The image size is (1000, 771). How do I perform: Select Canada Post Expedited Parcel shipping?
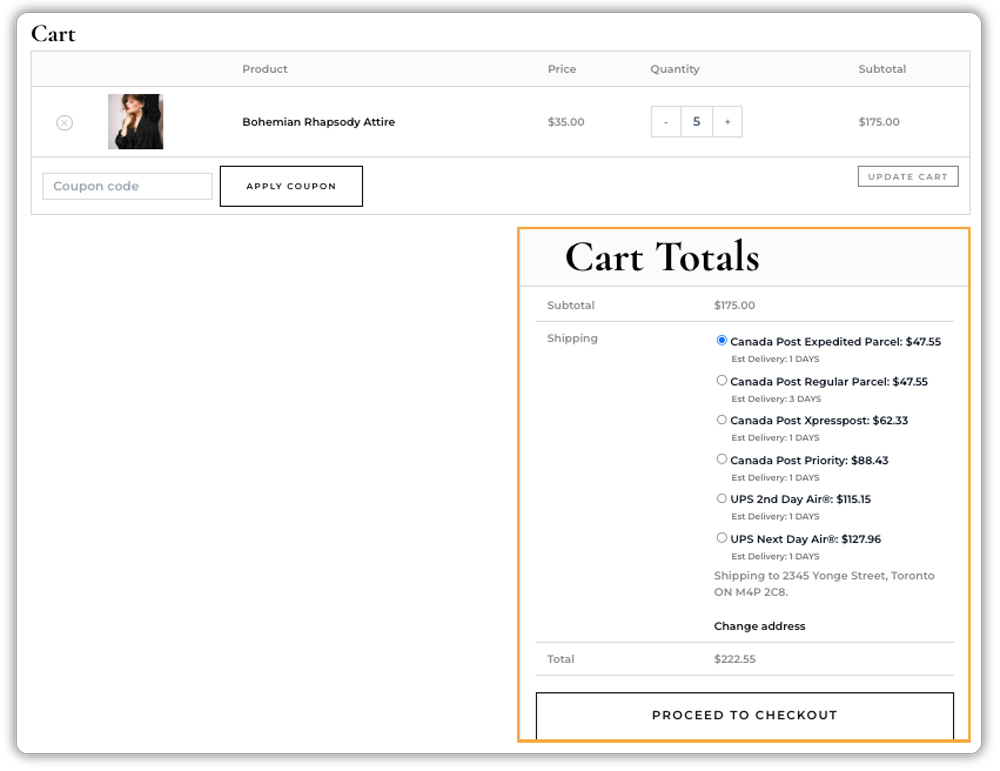721,340
